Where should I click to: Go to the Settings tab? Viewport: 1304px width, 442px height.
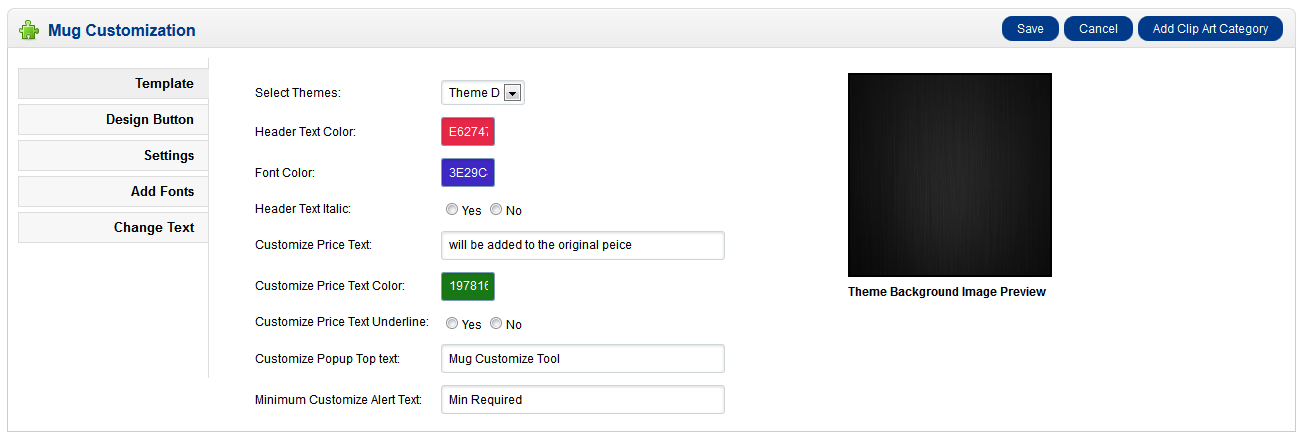tap(113, 155)
